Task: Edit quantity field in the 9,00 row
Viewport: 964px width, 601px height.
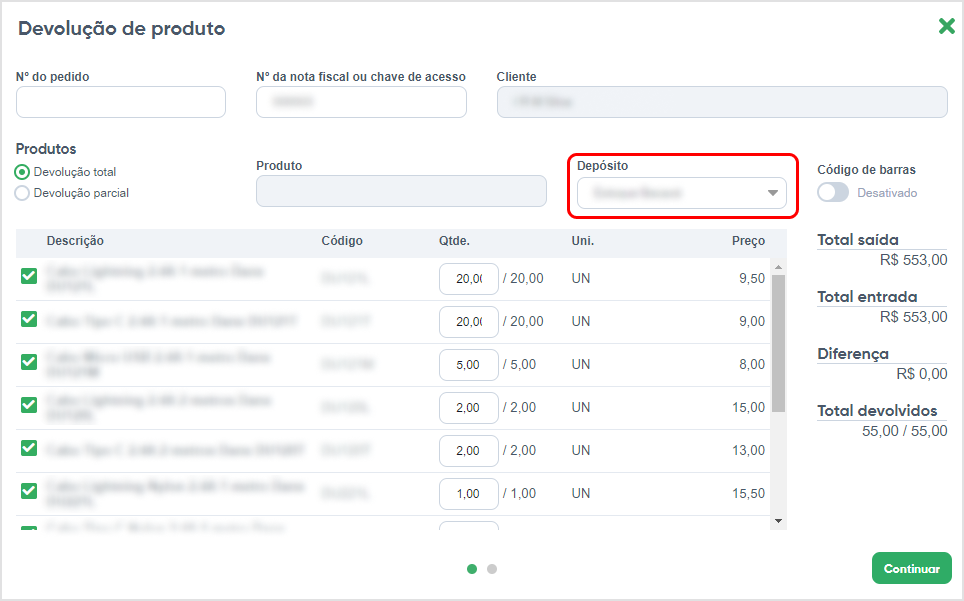Action: tap(468, 322)
